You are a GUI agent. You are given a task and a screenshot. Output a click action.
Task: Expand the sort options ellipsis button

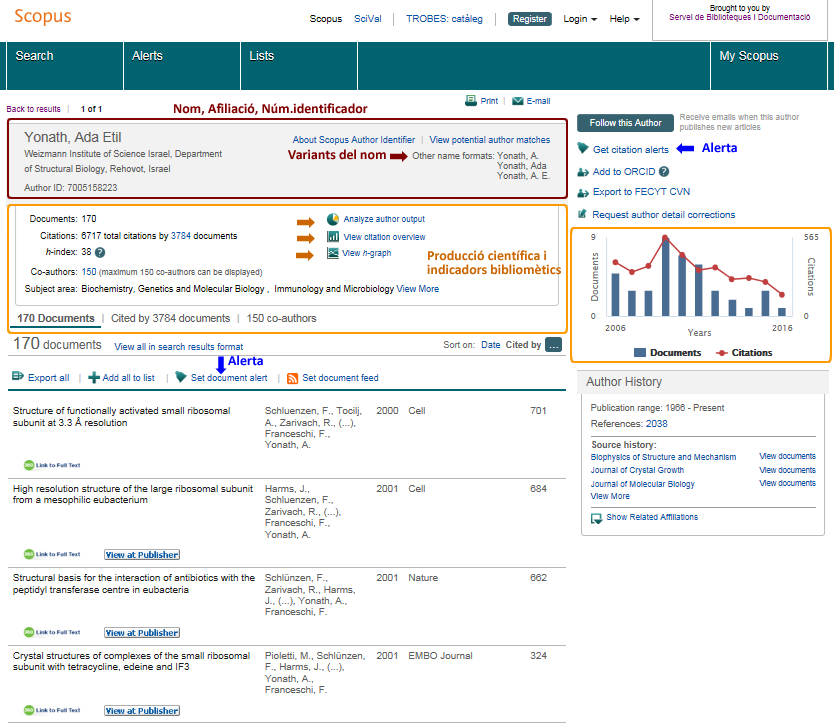553,345
